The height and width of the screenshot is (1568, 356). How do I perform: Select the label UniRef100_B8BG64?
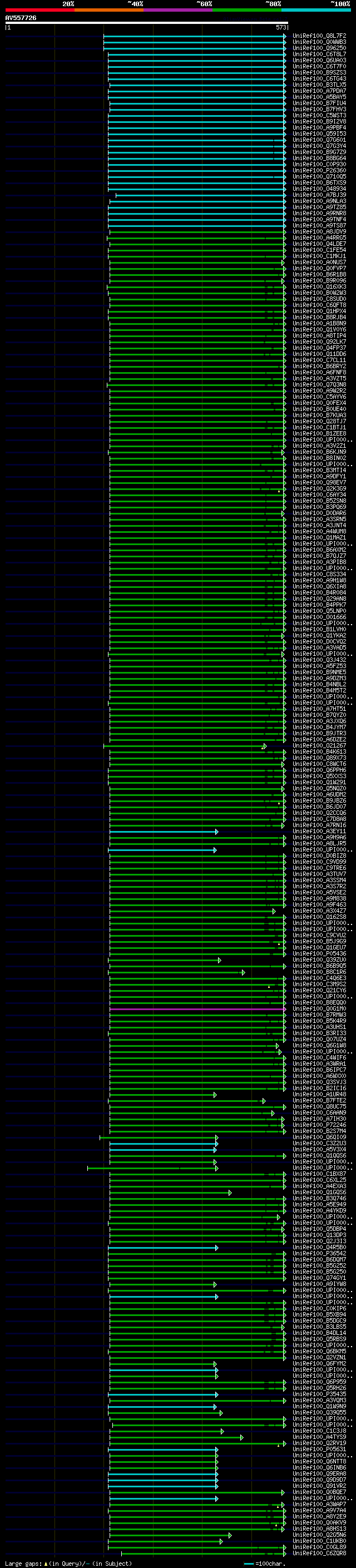(x=319, y=159)
